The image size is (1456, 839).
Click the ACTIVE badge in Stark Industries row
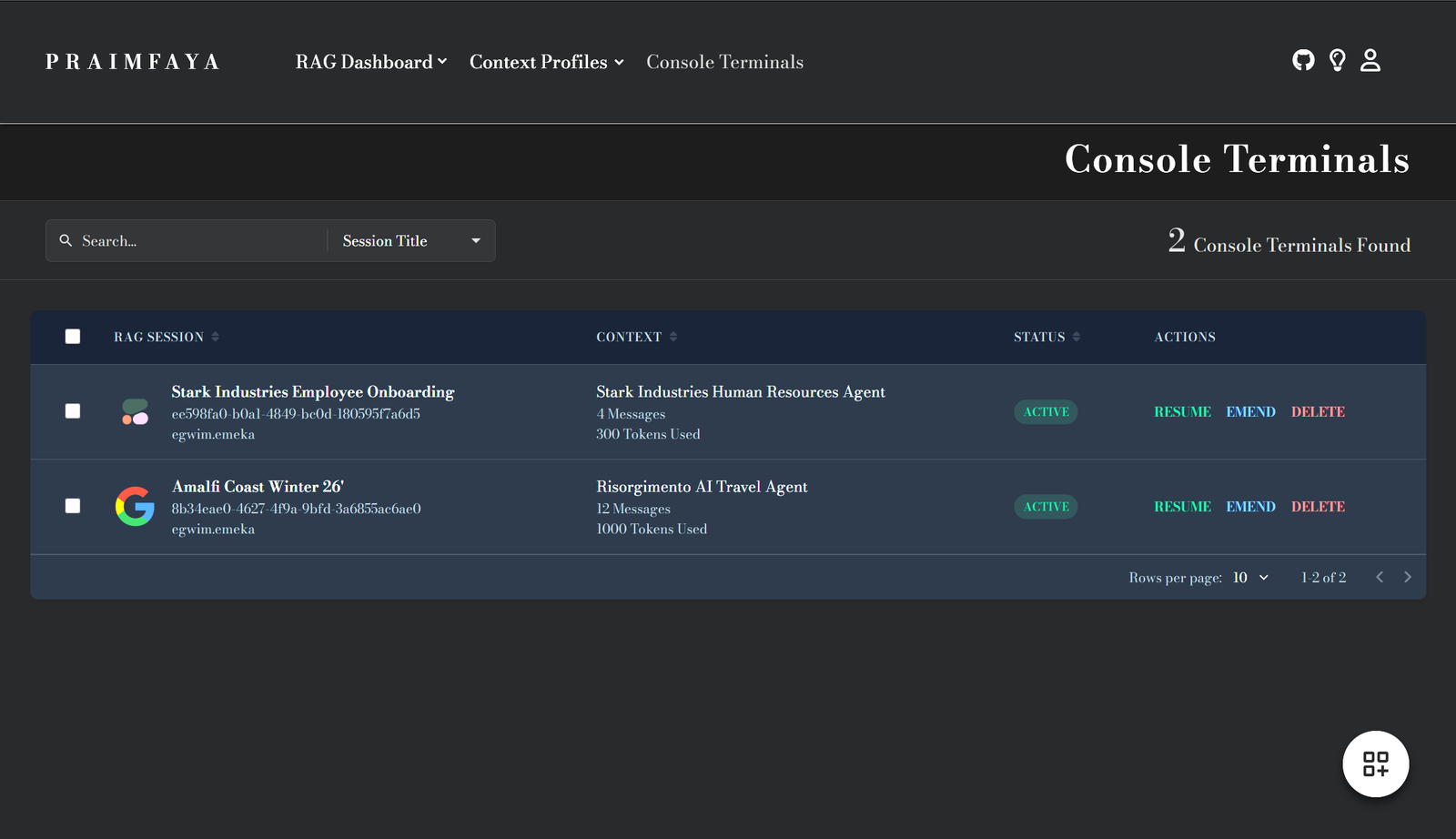coord(1046,412)
